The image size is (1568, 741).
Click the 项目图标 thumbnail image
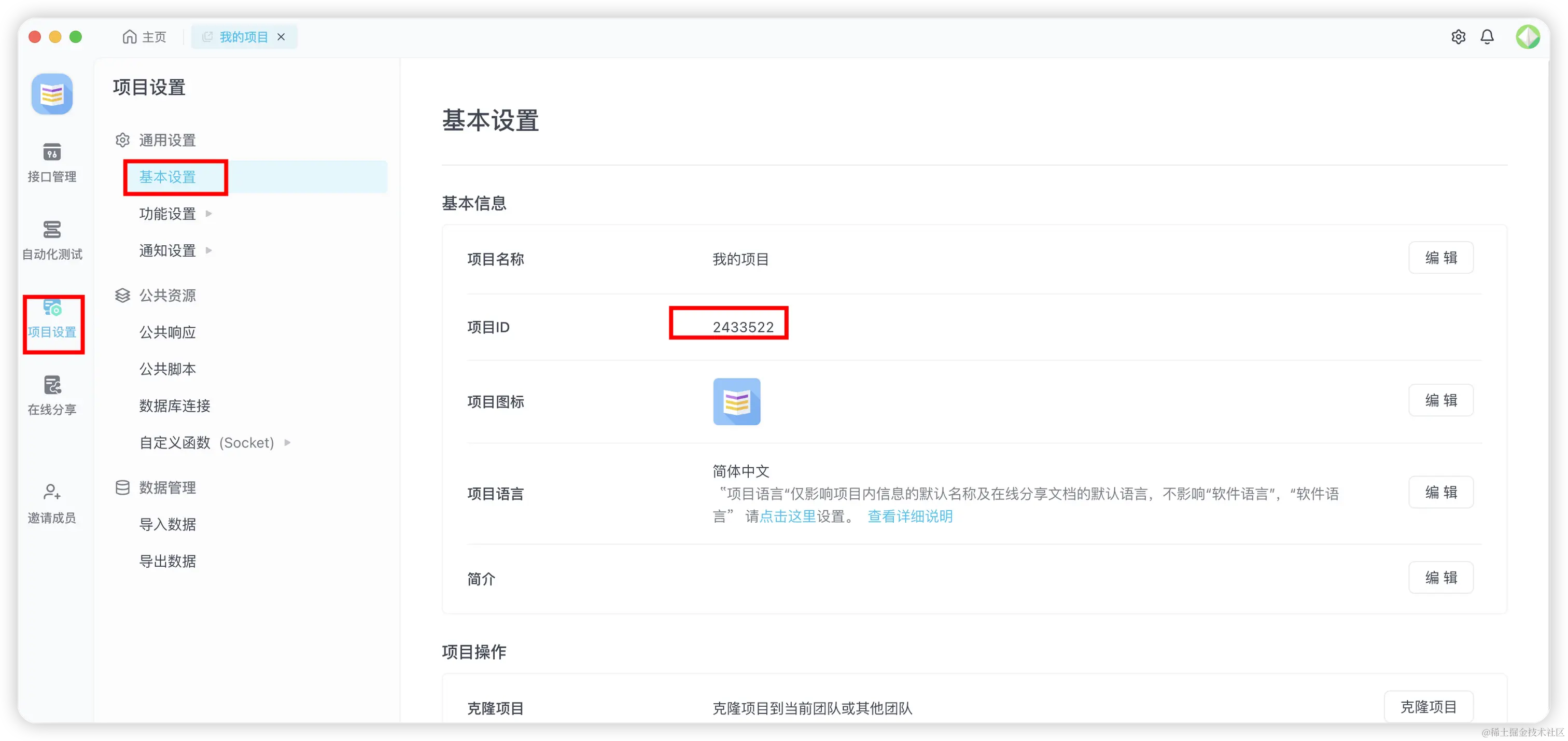point(736,402)
